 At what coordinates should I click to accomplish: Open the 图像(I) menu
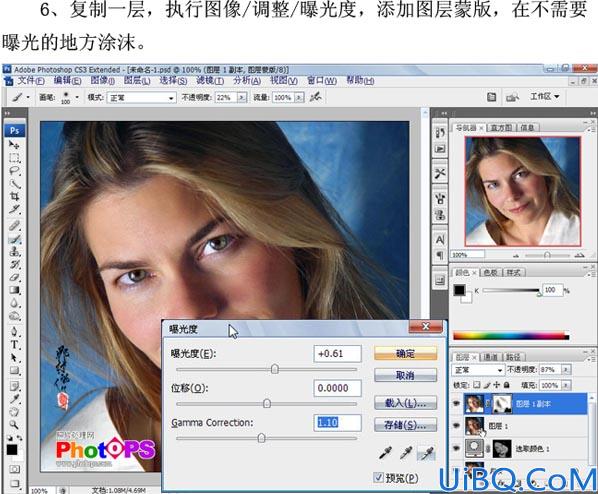(x=103, y=81)
